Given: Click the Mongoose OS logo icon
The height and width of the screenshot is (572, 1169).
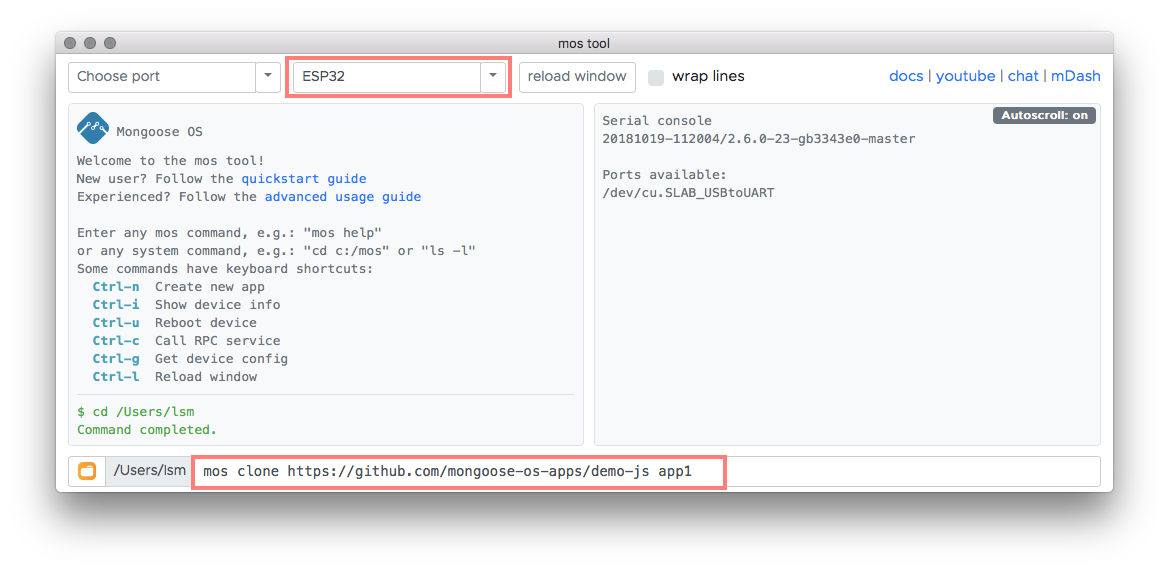Looking at the screenshot, I should pos(93,128).
